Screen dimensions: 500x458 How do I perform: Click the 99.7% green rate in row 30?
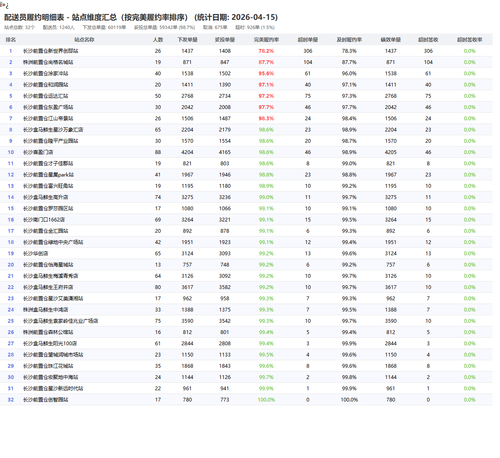pyautogui.click(x=266, y=377)
